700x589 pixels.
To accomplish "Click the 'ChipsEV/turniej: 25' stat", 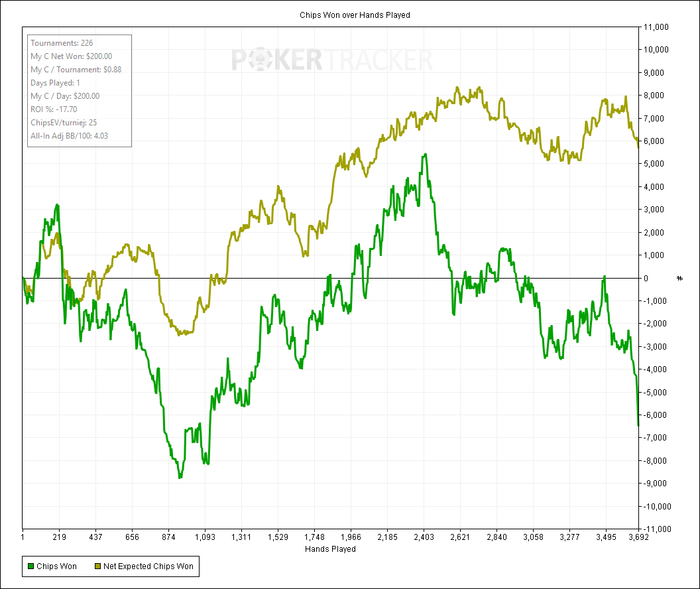I will (63, 122).
